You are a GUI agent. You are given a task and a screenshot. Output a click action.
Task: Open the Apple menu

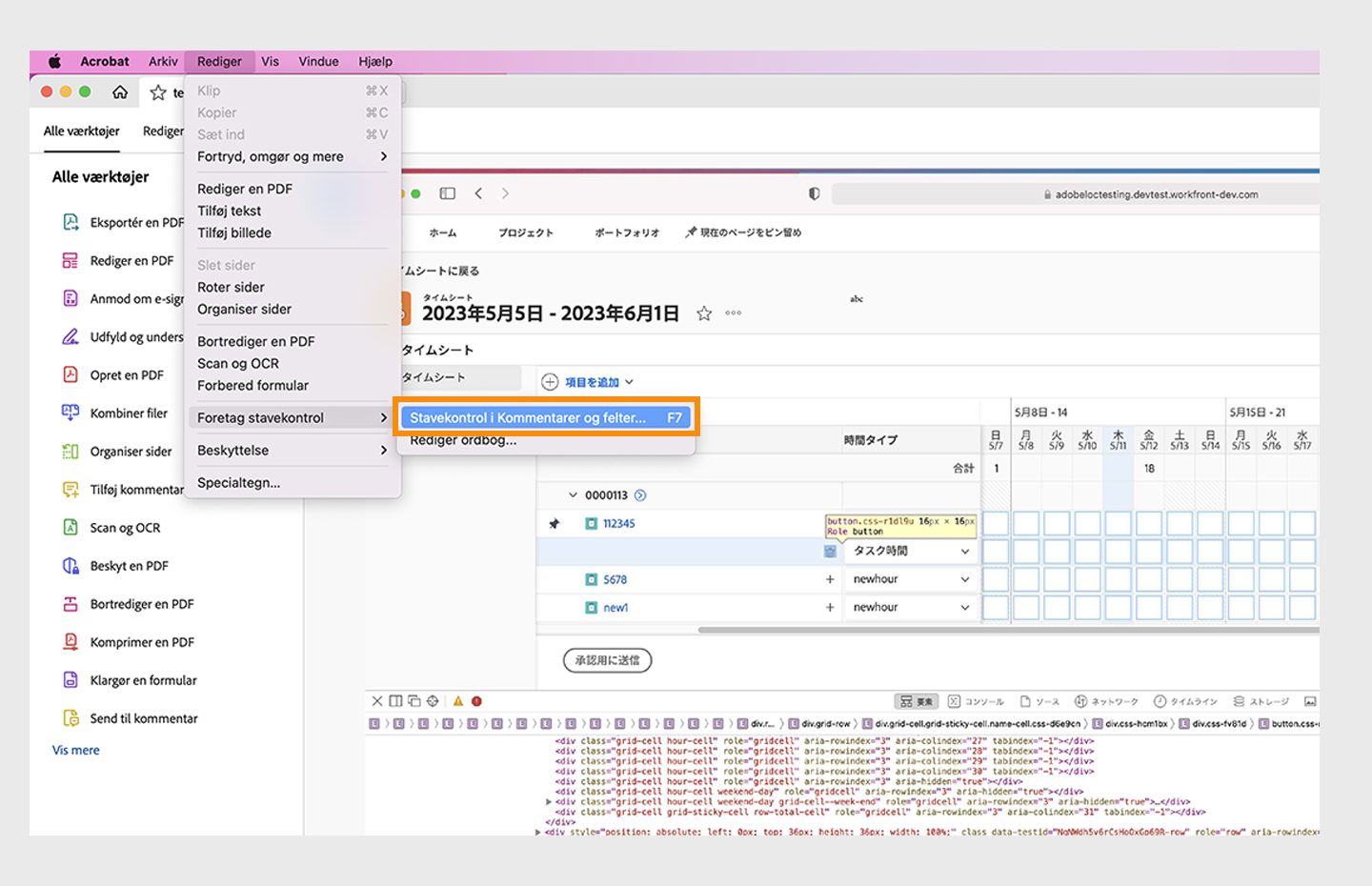(x=54, y=61)
